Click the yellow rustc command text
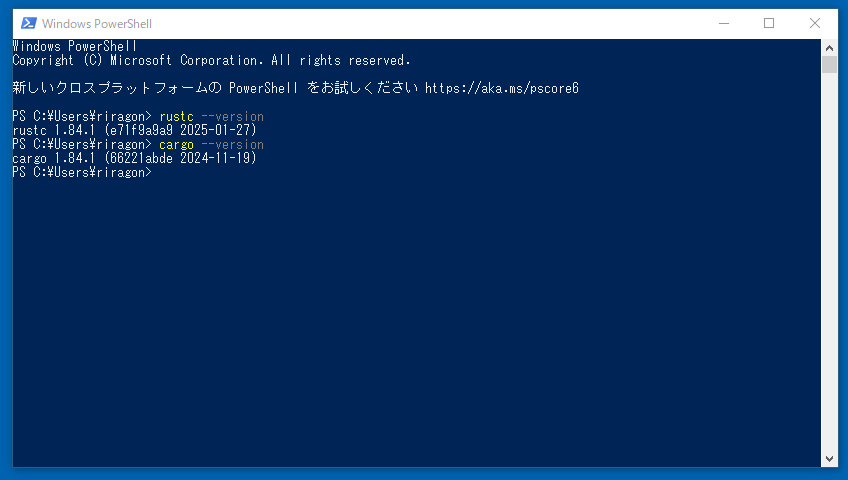This screenshot has height=480, width=848. (x=176, y=116)
